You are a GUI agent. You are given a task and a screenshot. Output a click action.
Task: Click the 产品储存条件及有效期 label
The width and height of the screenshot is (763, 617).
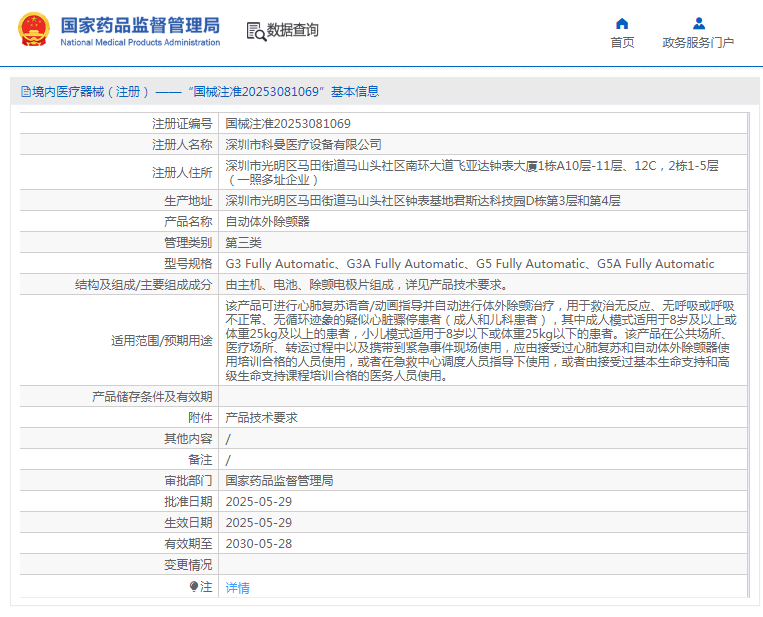pyautogui.click(x=152, y=397)
